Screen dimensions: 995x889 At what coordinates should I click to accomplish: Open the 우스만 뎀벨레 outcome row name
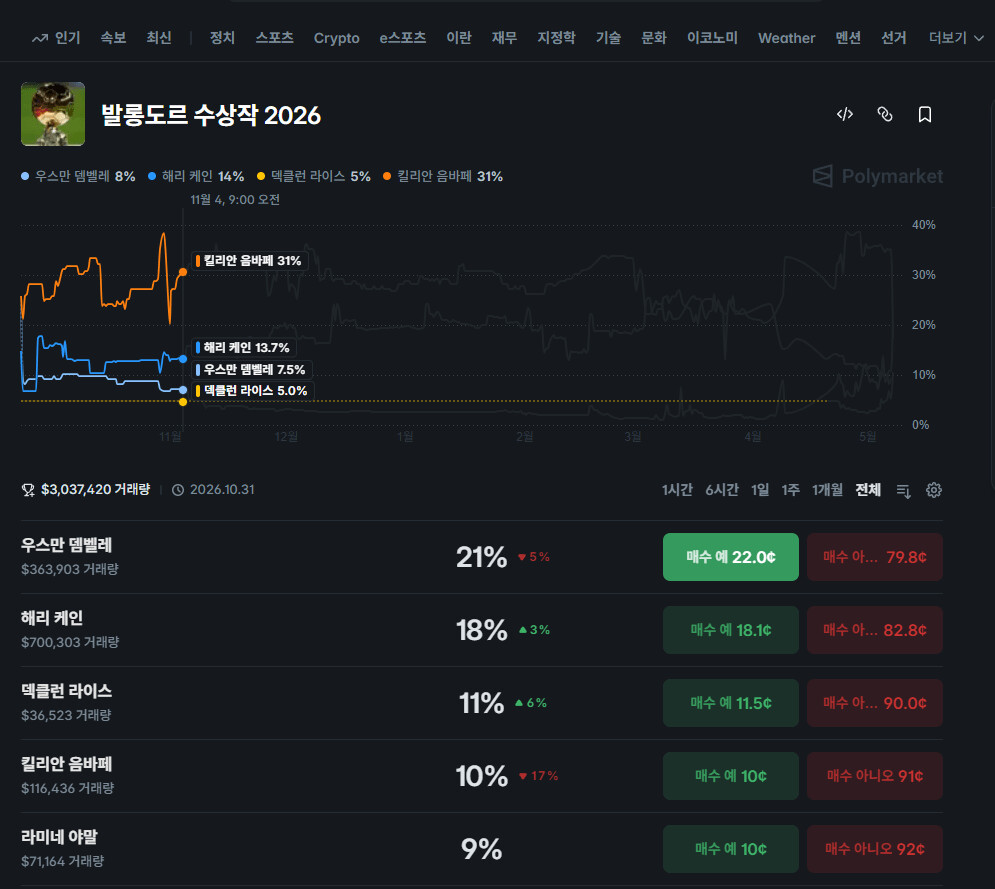pyautogui.click(x=66, y=545)
